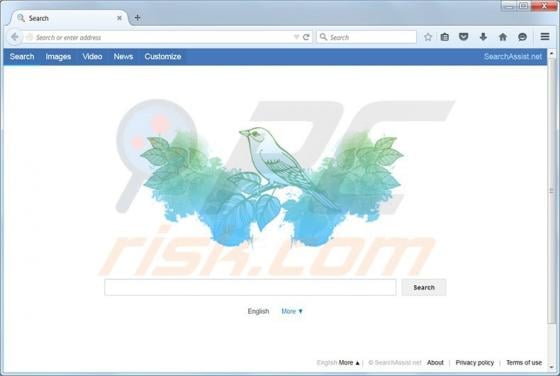Switch to Video in the navigation bar
This screenshot has width=560, height=376.
click(92, 56)
